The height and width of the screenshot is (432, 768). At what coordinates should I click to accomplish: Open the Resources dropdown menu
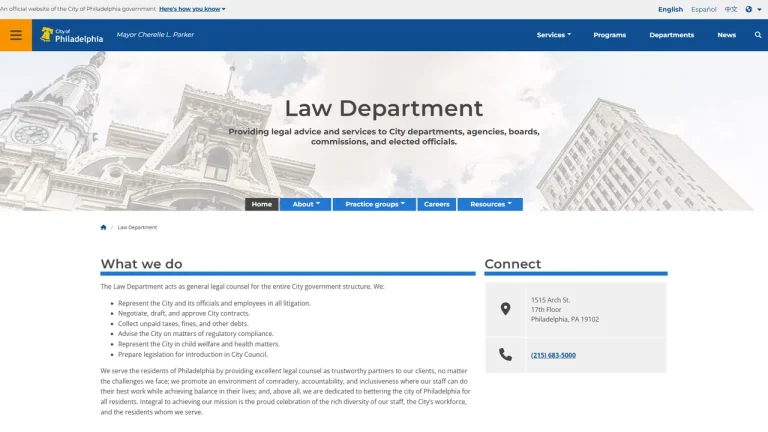pyautogui.click(x=490, y=204)
